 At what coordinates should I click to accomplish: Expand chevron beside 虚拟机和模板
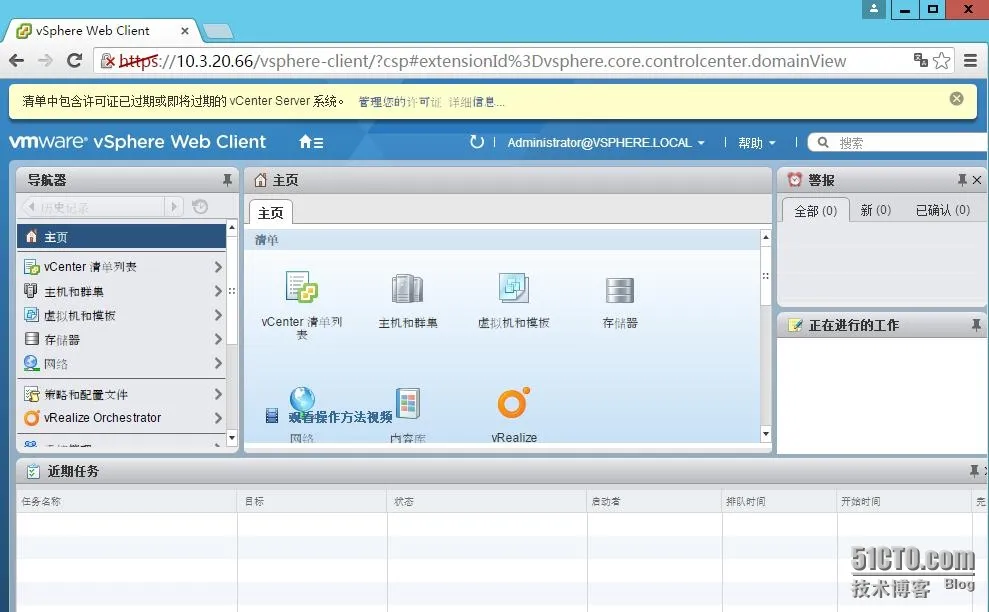point(218,315)
